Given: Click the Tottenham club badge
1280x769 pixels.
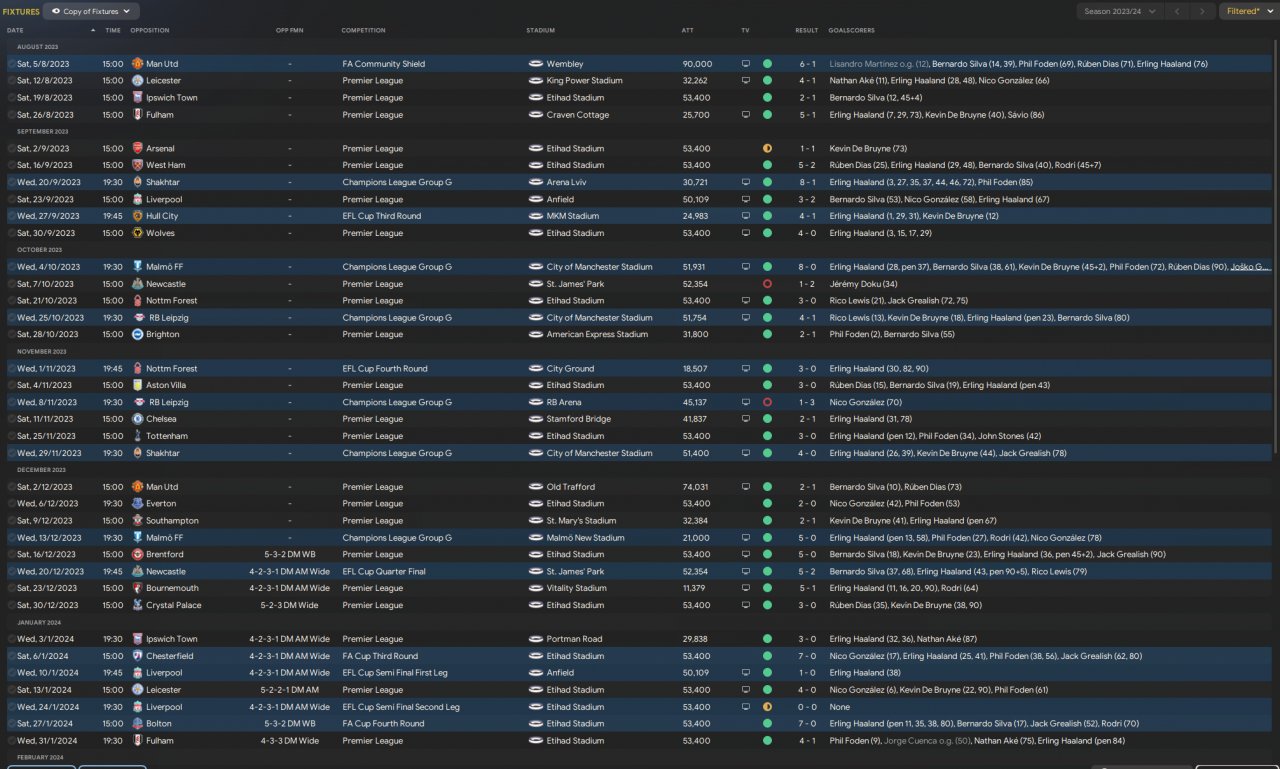Looking at the screenshot, I should [x=137, y=437].
